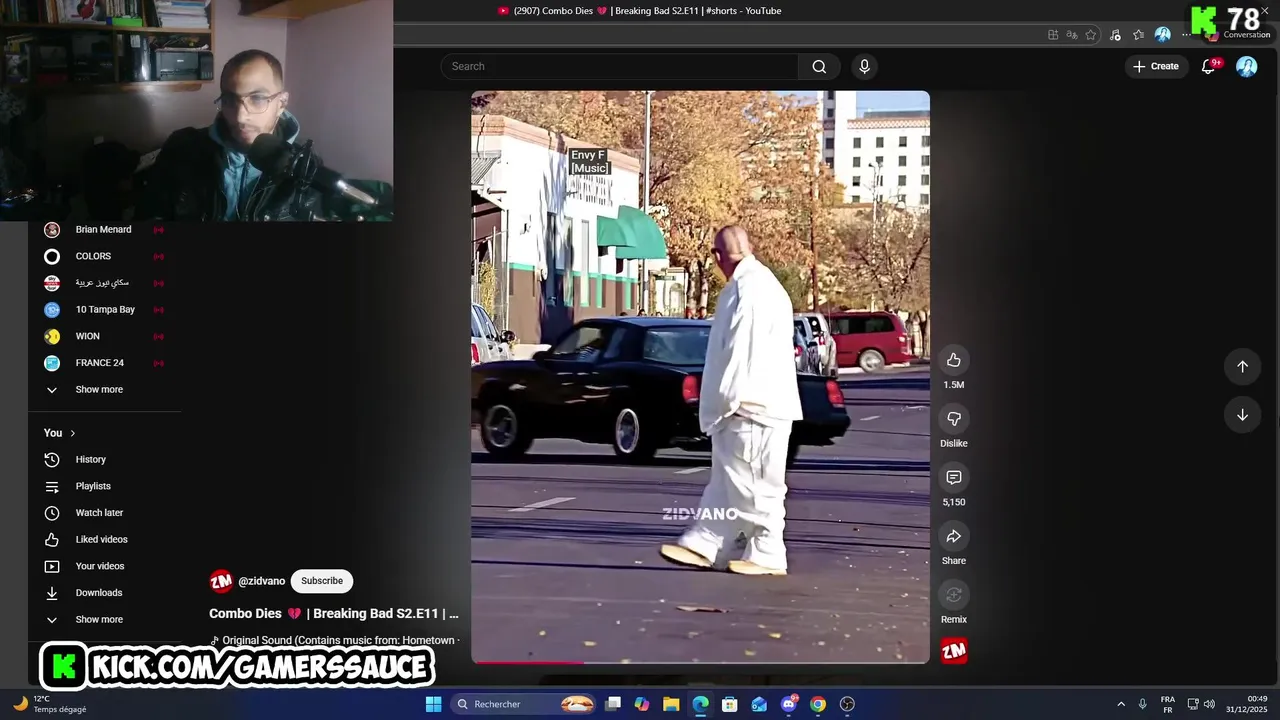Open the browser three-dot settings menu
The width and height of the screenshot is (1280, 720).
pyautogui.click(x=1186, y=34)
